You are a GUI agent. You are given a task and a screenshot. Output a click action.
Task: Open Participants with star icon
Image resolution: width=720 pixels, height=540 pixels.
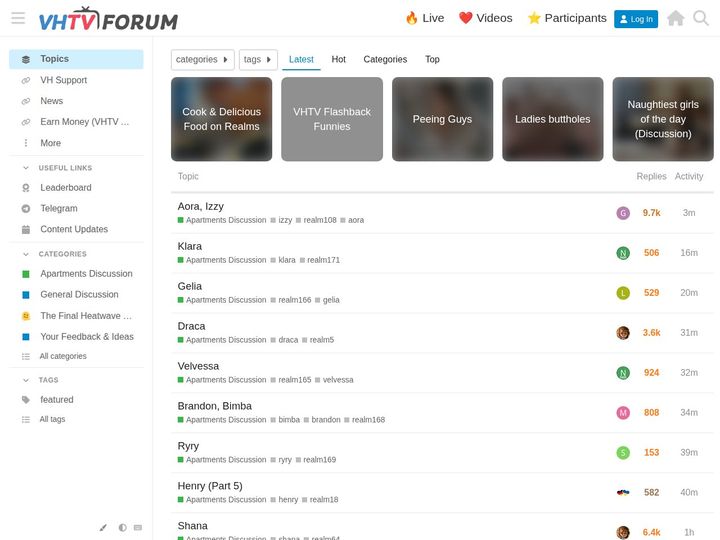pyautogui.click(x=567, y=18)
